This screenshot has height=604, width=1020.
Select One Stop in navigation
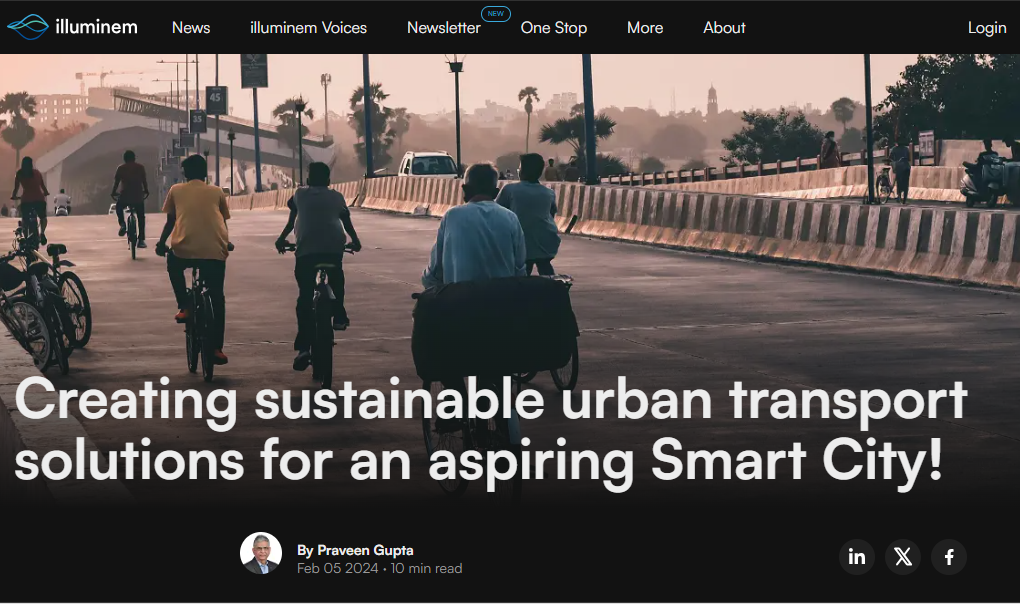pyautogui.click(x=553, y=28)
